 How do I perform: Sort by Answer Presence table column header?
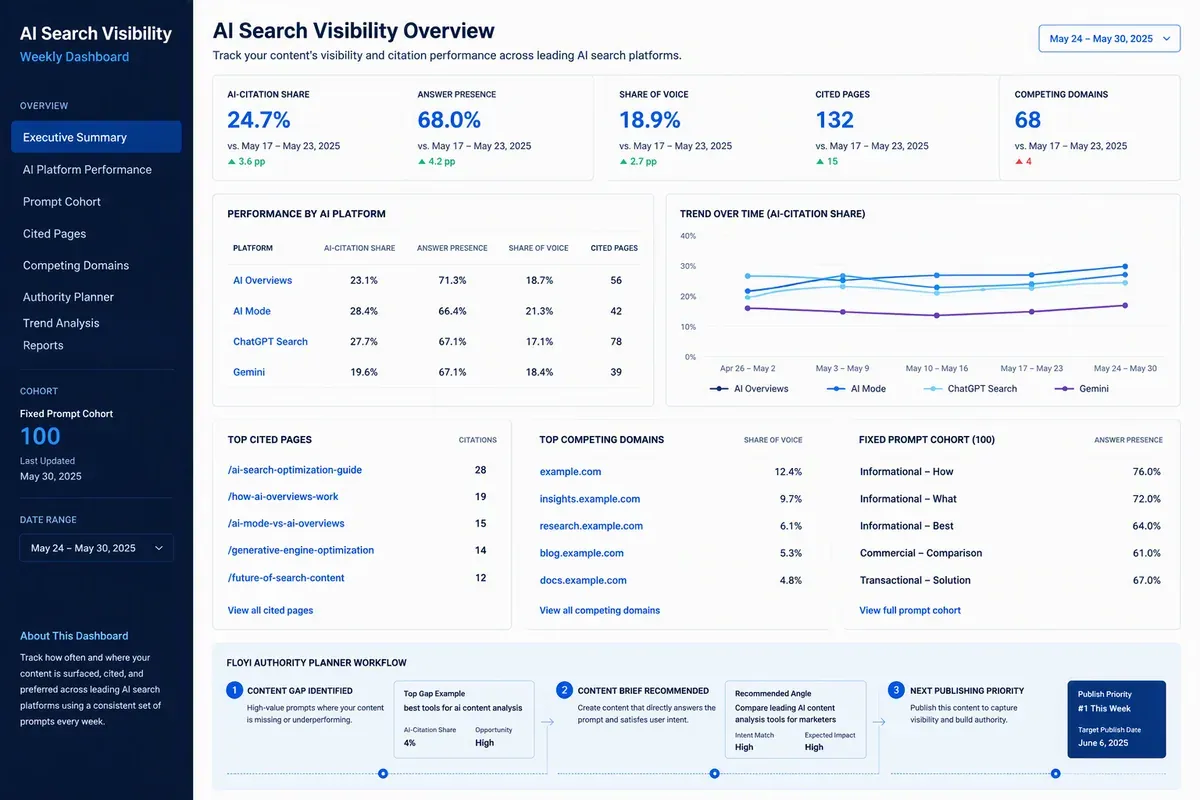(452, 248)
